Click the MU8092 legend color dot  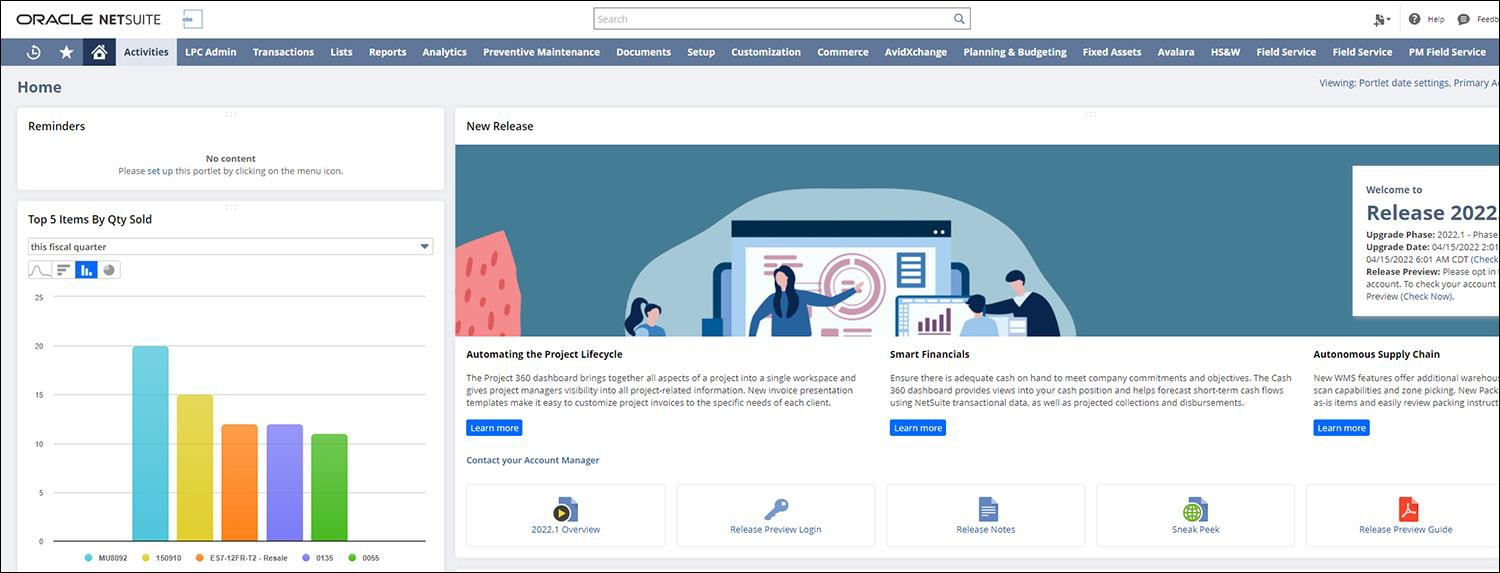pos(89,557)
